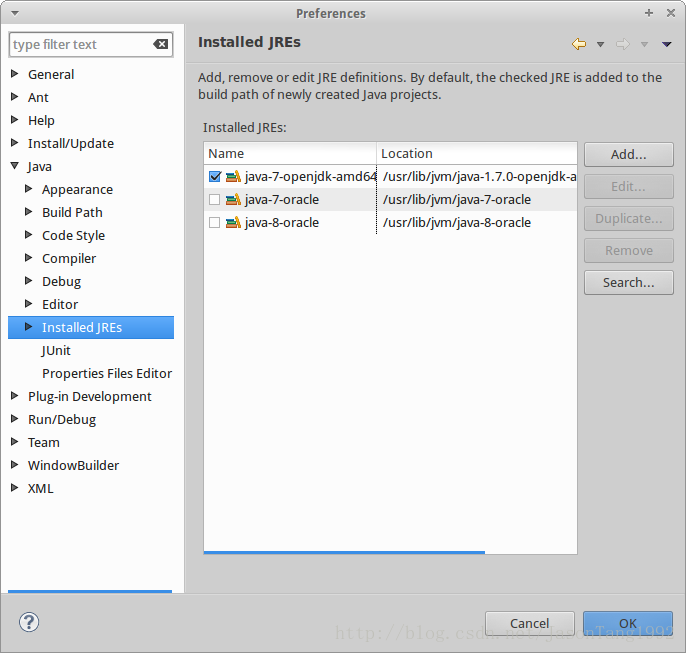This screenshot has height=653, width=686.
Task: Sort by the Name column header
Action: click(290, 154)
